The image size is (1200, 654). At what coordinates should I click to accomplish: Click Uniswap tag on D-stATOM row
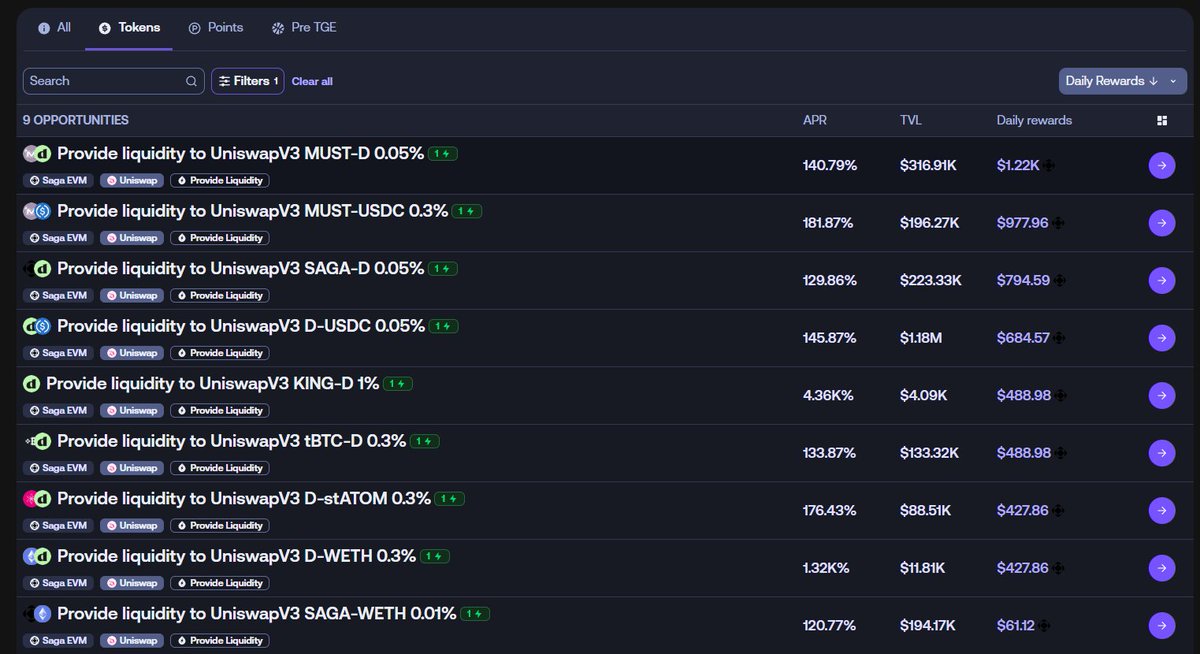point(132,526)
